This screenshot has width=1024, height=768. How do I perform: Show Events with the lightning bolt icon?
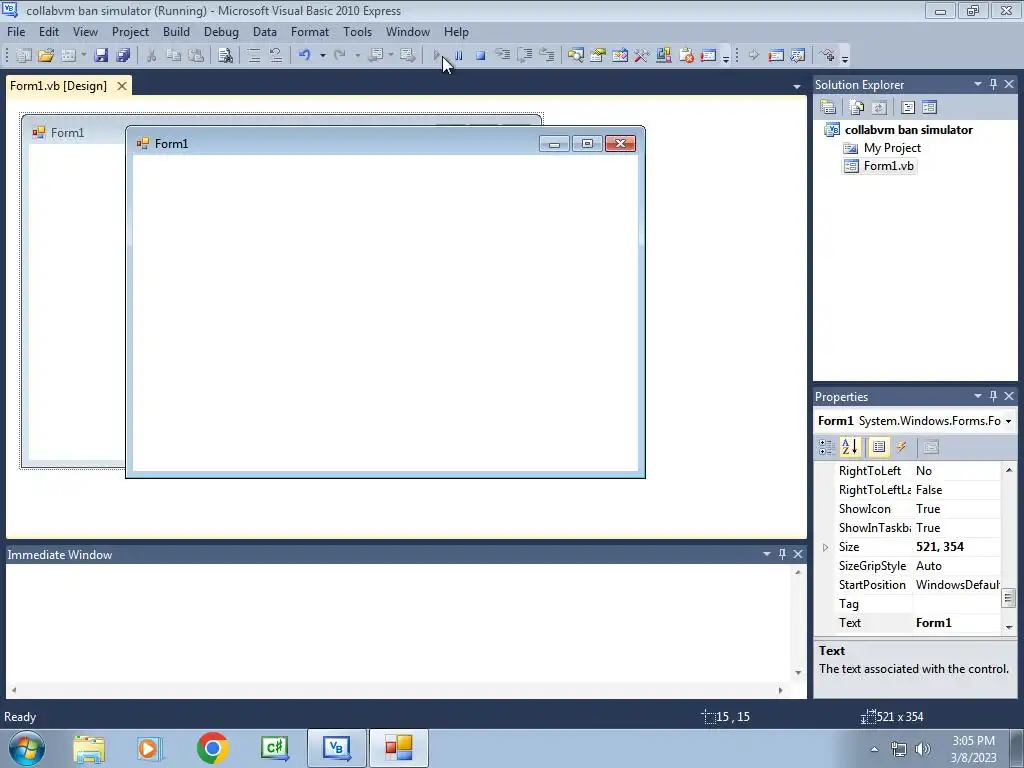click(902, 447)
